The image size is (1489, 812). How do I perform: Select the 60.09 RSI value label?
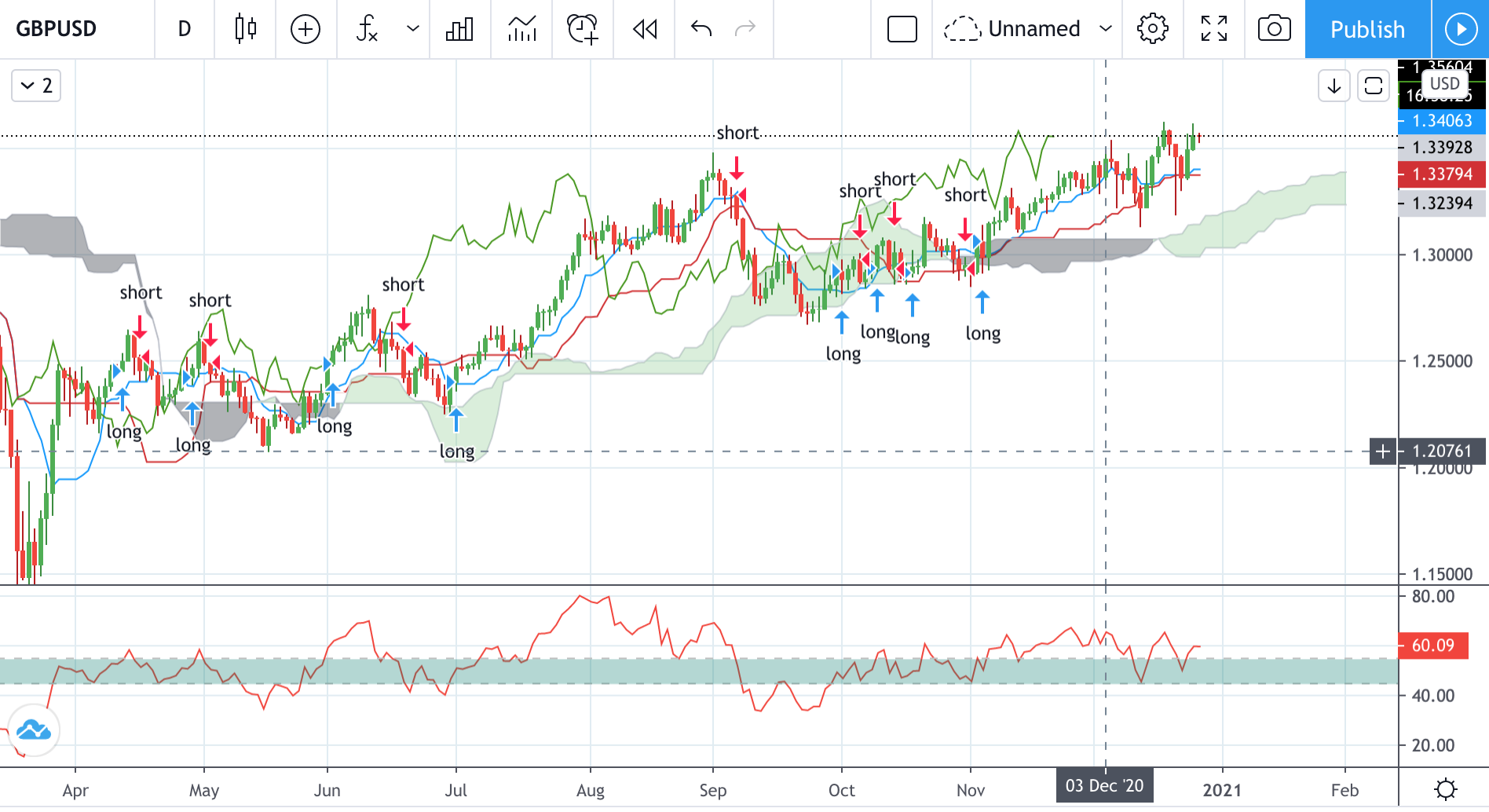1433,646
